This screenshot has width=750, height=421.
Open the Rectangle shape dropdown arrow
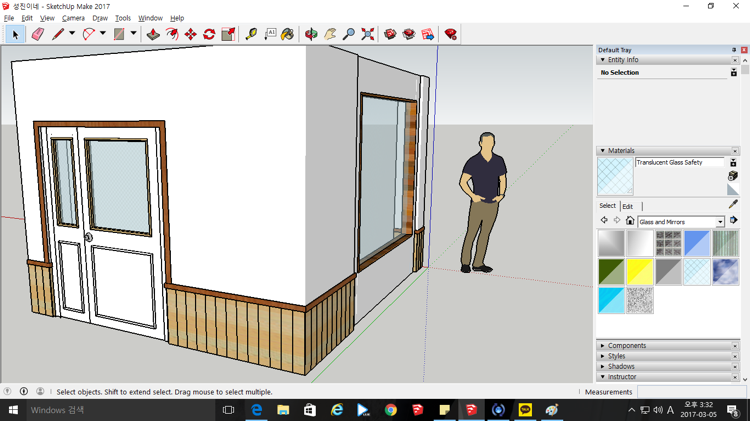pos(133,33)
